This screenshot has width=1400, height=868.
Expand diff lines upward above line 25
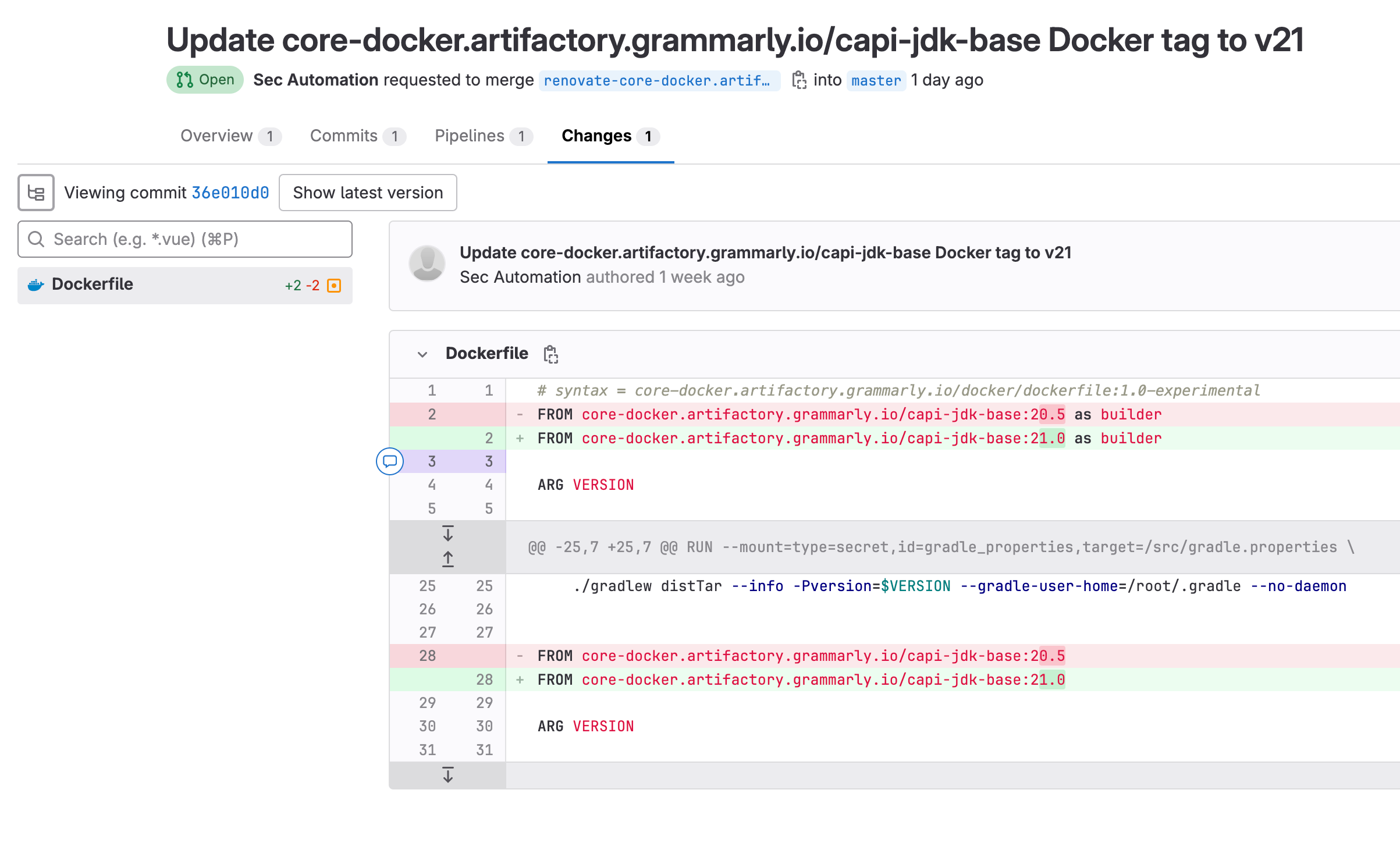pyautogui.click(x=447, y=559)
